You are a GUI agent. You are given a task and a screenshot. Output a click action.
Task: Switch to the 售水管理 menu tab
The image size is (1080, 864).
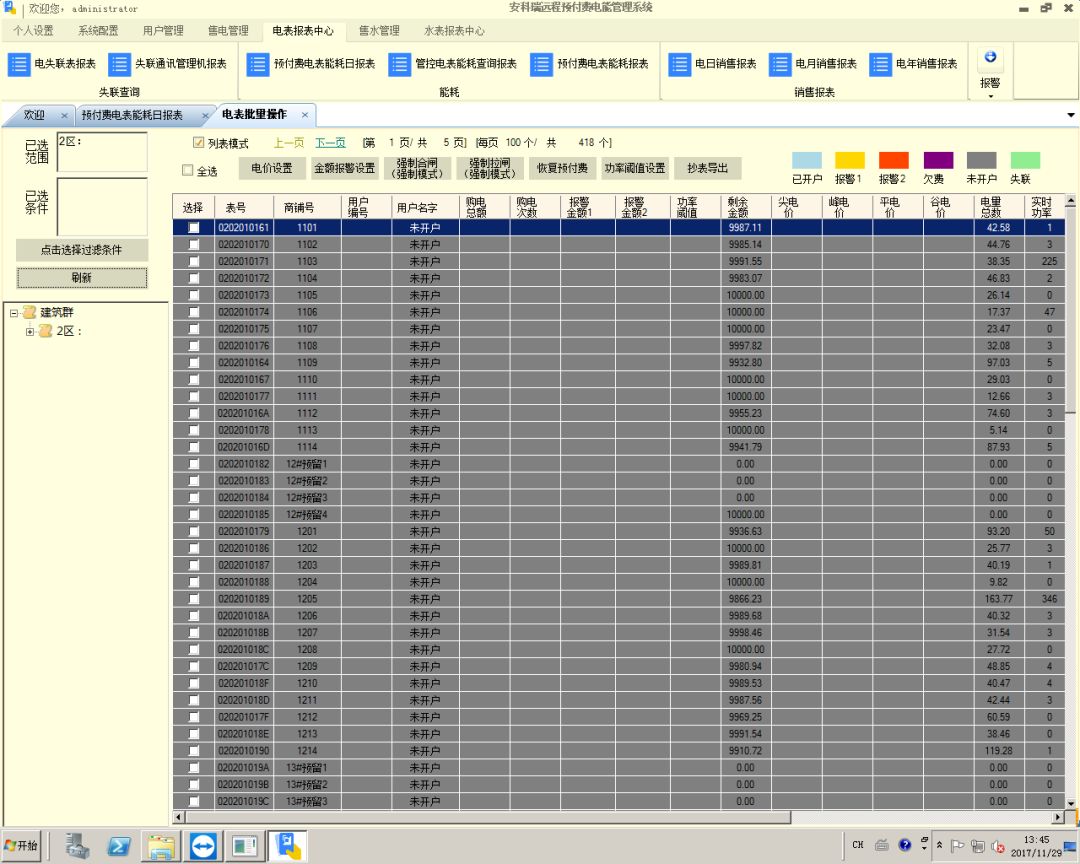pyautogui.click(x=379, y=30)
